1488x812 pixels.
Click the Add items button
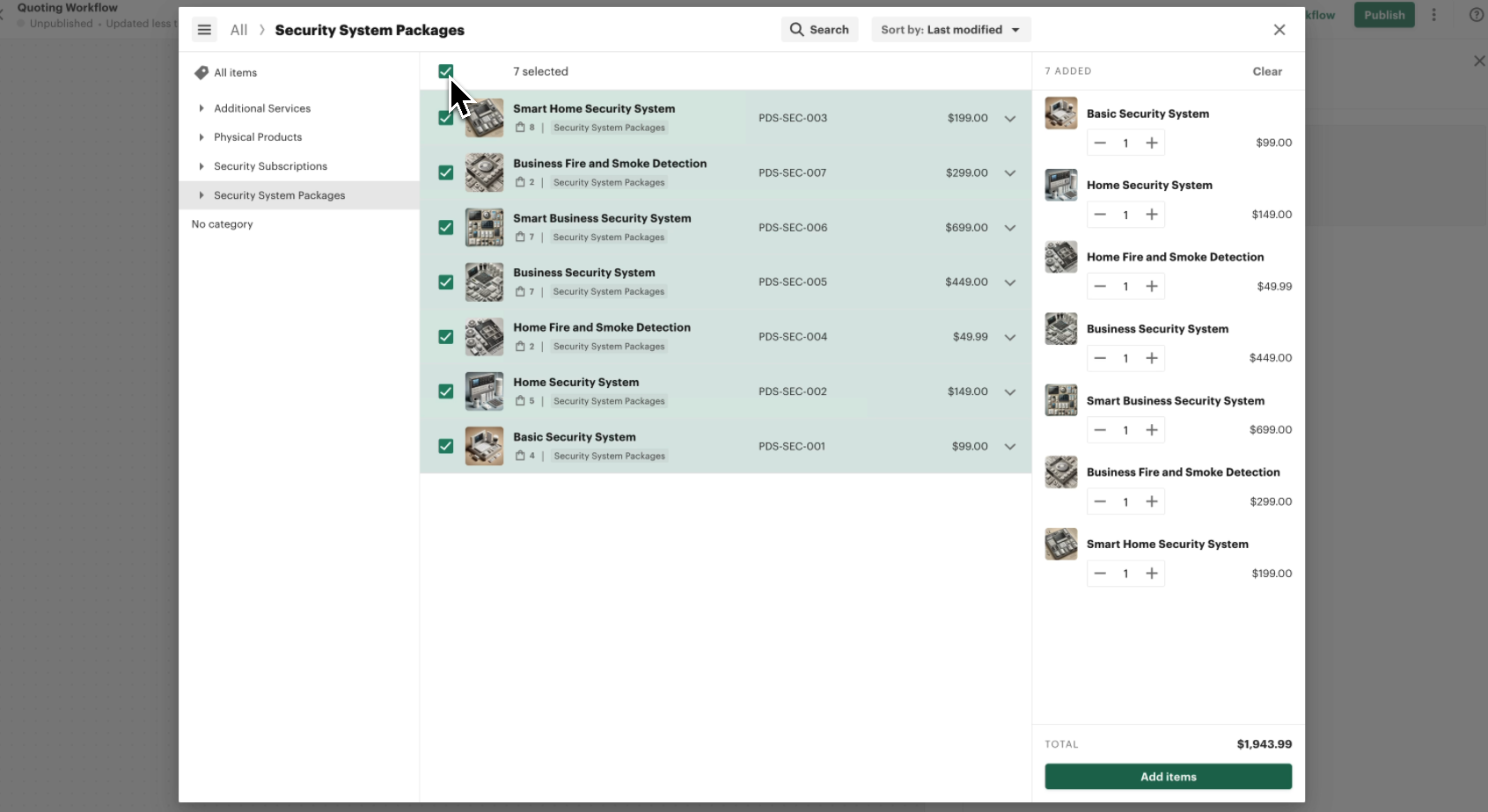pyautogui.click(x=1168, y=777)
